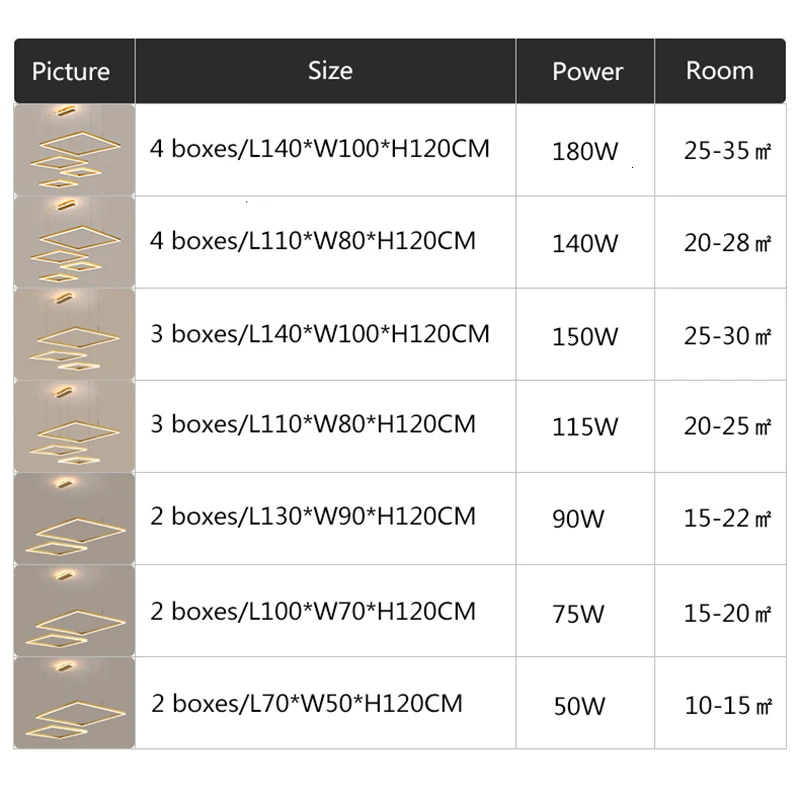Click the Size column header
Image resolution: width=800 pixels, height=800 pixels.
coord(330,70)
